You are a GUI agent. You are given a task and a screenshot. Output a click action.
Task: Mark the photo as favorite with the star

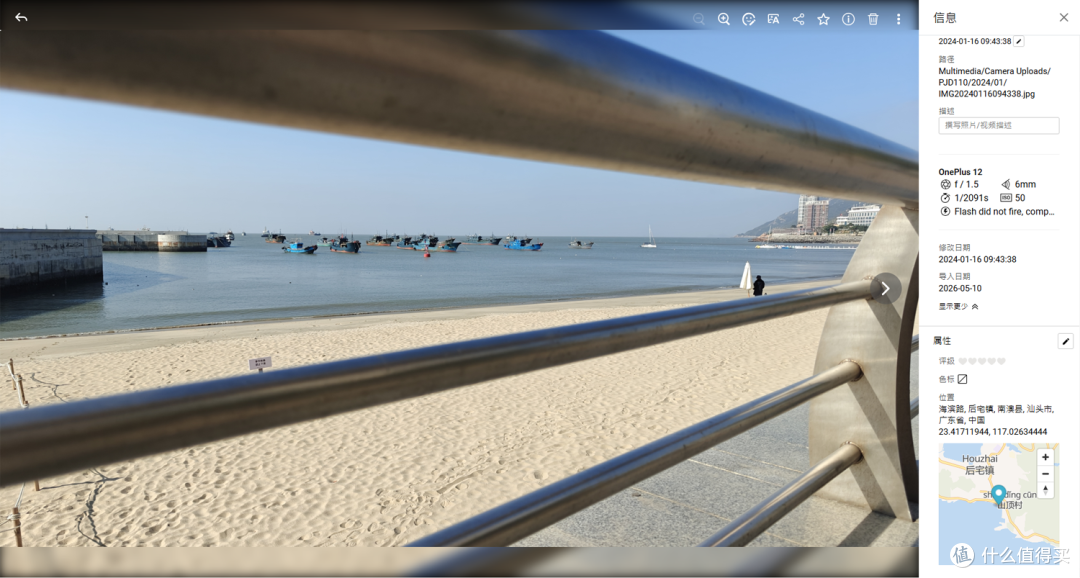[x=823, y=19]
